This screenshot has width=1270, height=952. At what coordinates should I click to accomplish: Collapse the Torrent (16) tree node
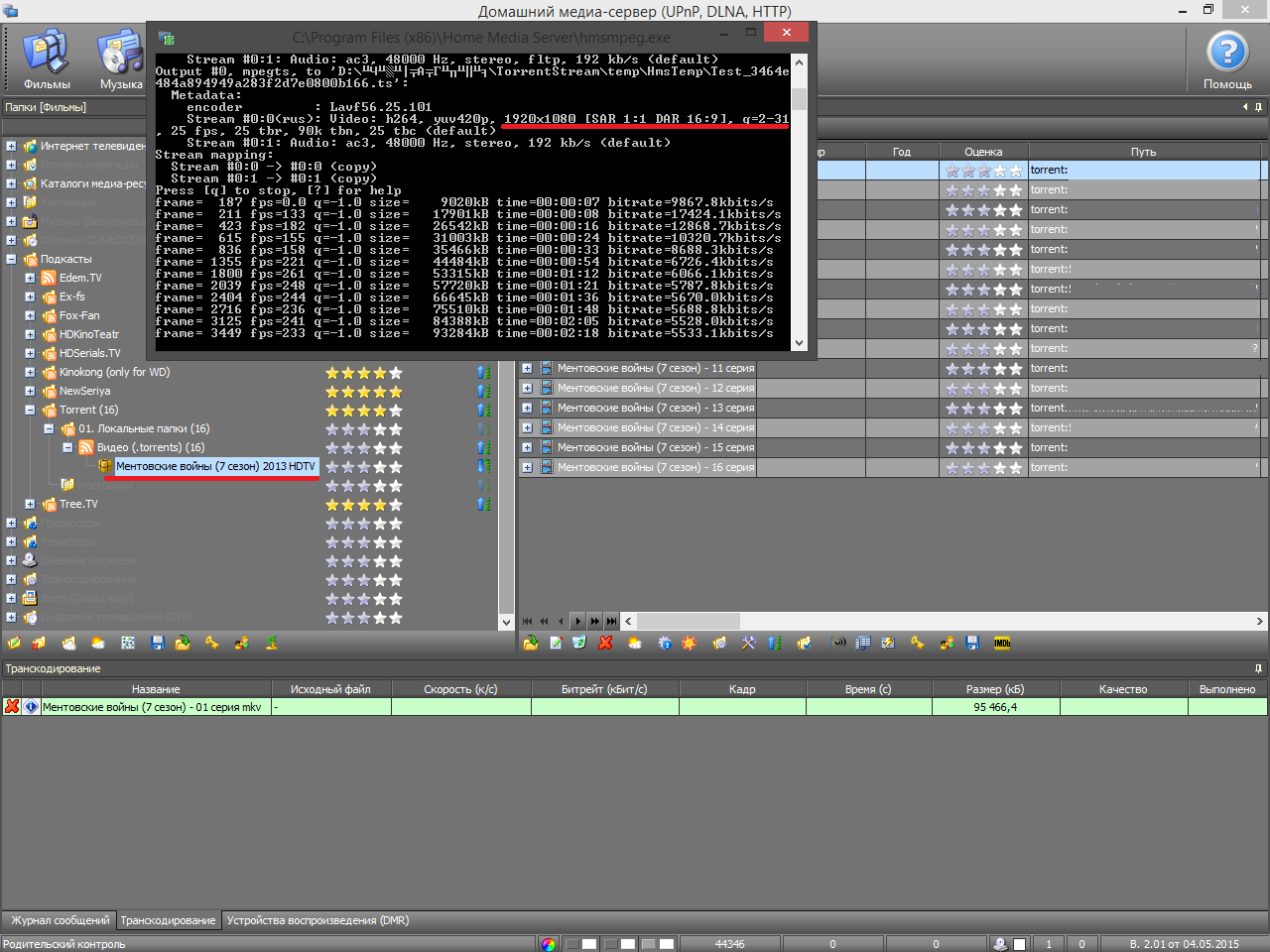coord(30,411)
